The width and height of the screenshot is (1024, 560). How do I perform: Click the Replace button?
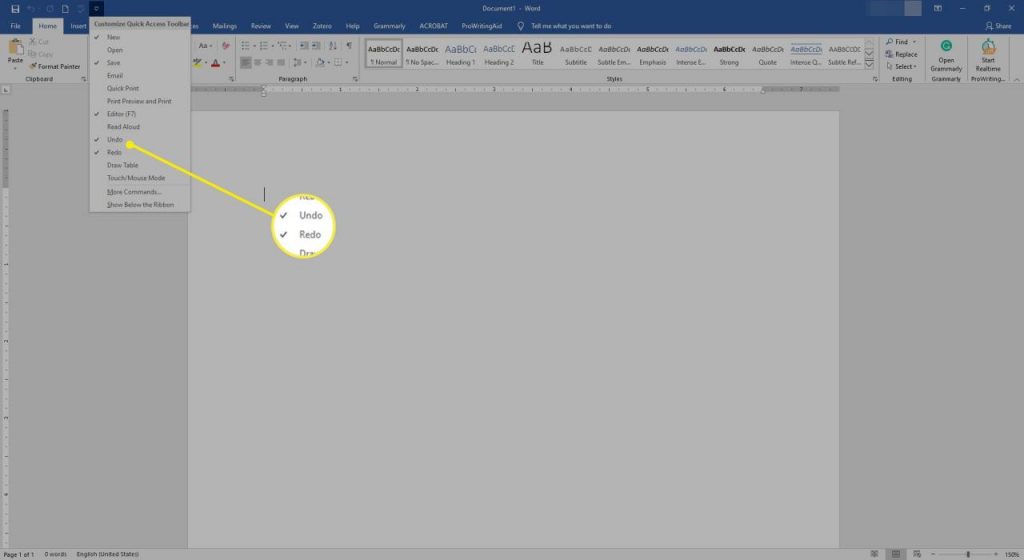(x=901, y=54)
